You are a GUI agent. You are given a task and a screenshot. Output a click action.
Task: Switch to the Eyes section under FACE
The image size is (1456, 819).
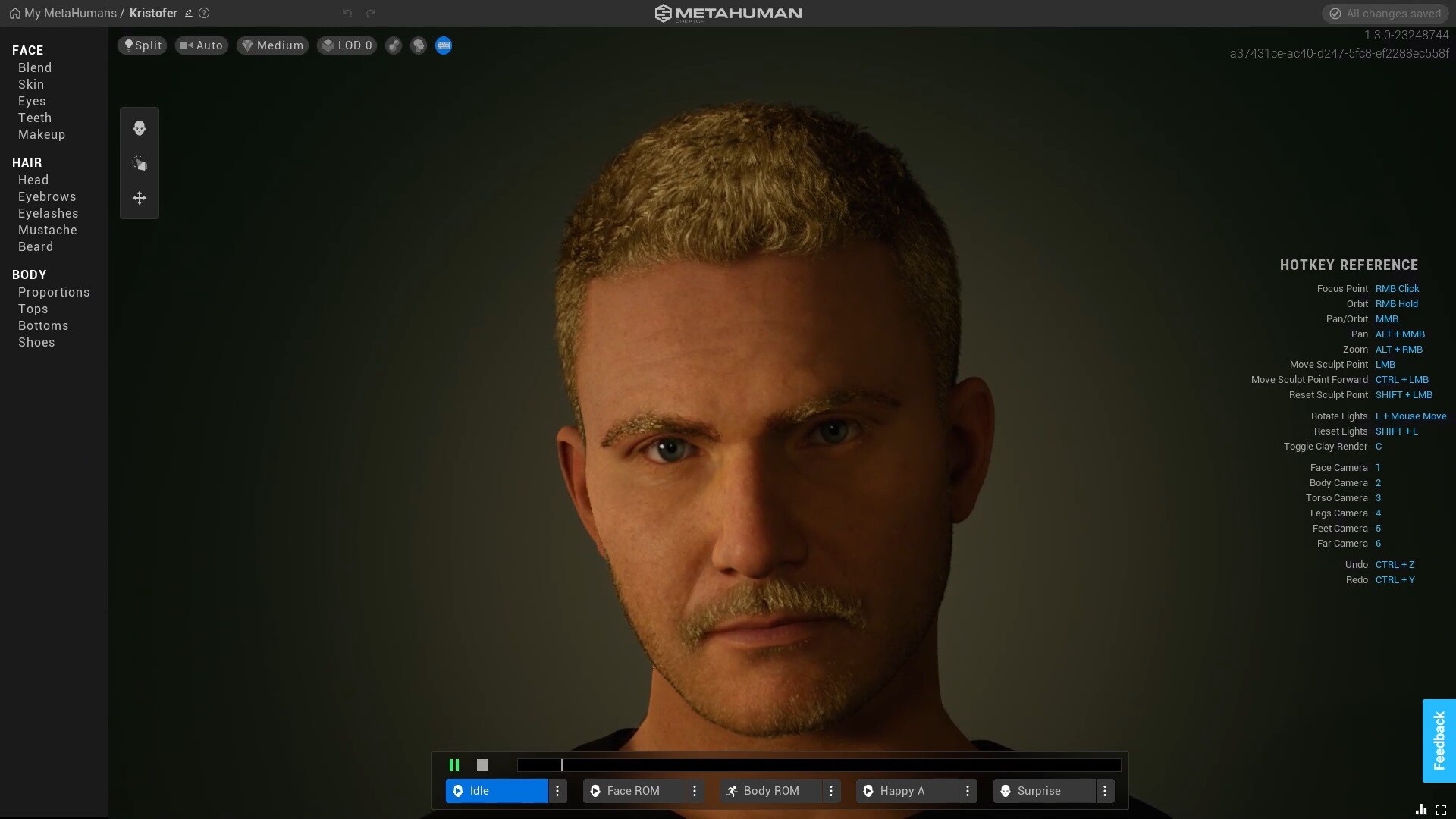[32, 101]
